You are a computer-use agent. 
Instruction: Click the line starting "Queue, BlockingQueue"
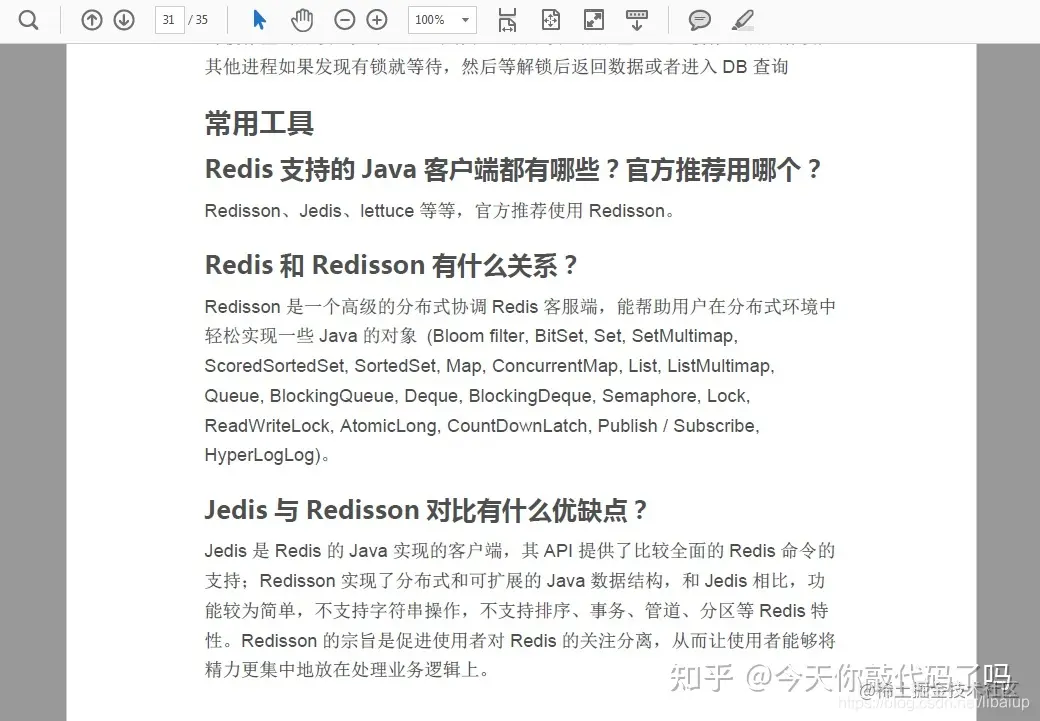point(478,396)
